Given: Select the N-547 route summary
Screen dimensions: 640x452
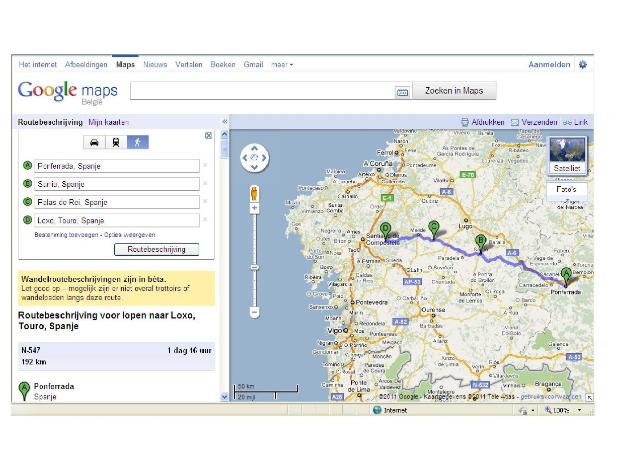Looking at the screenshot, I should click(116, 356).
